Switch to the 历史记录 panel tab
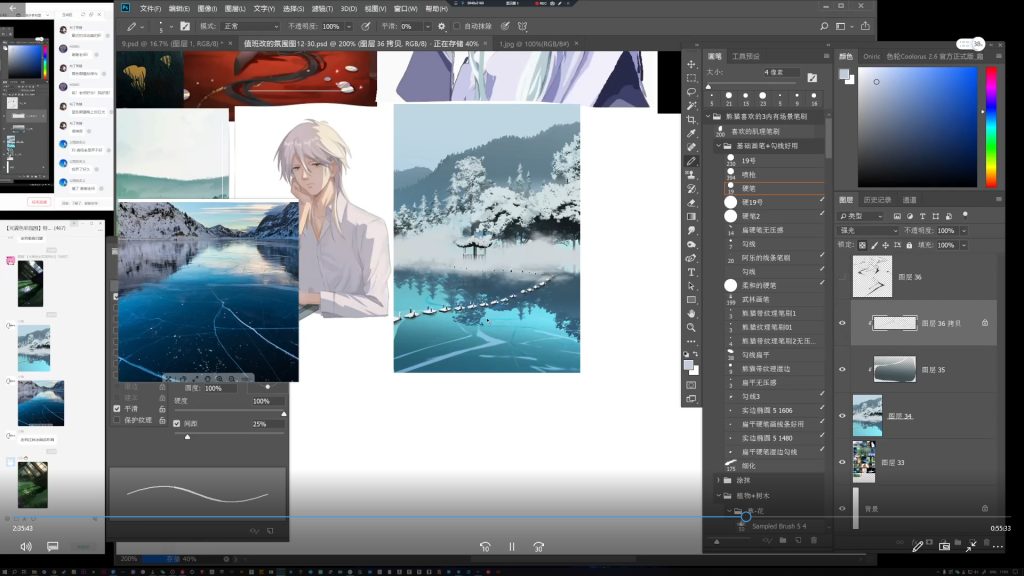 (877, 200)
